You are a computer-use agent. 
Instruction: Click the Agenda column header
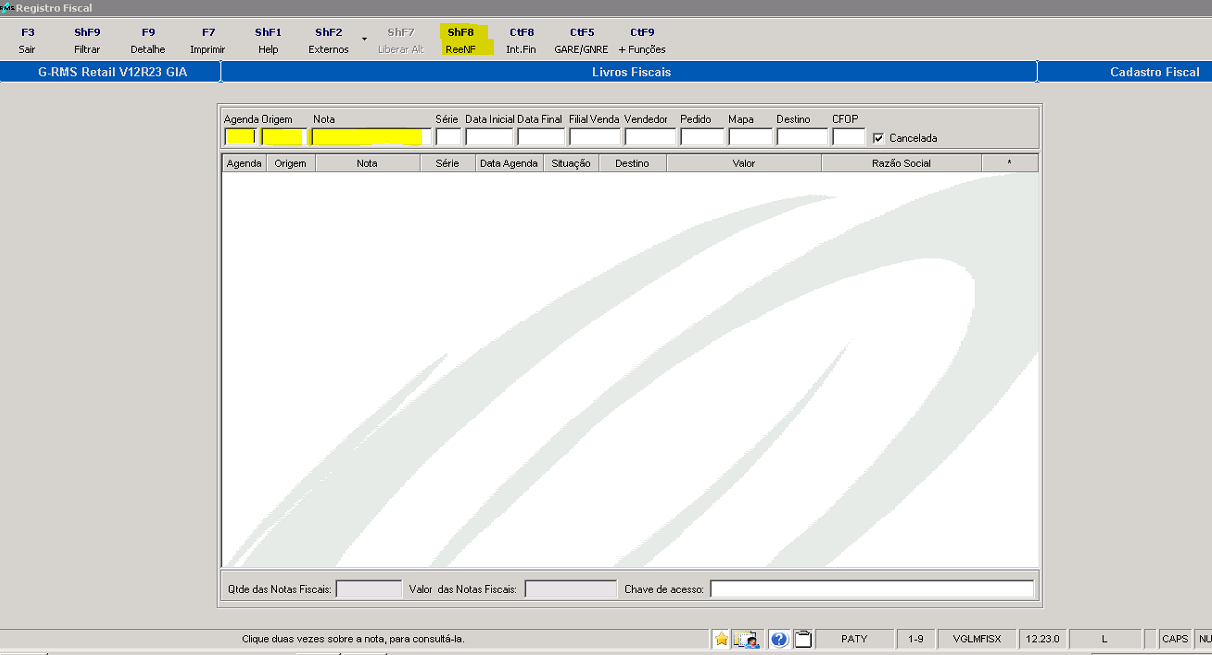244,163
